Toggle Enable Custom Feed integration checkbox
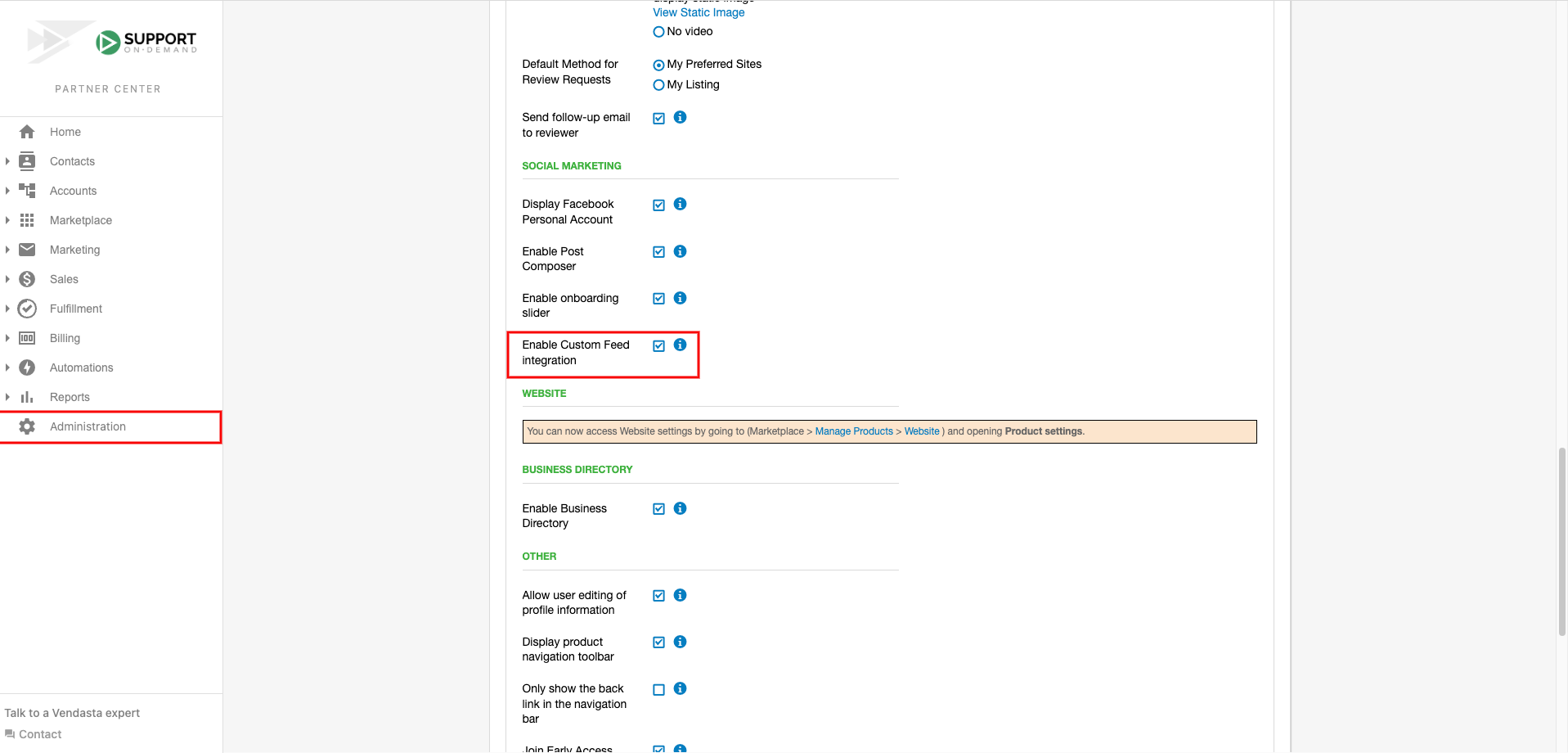This screenshot has width=1568, height=753. [x=658, y=346]
